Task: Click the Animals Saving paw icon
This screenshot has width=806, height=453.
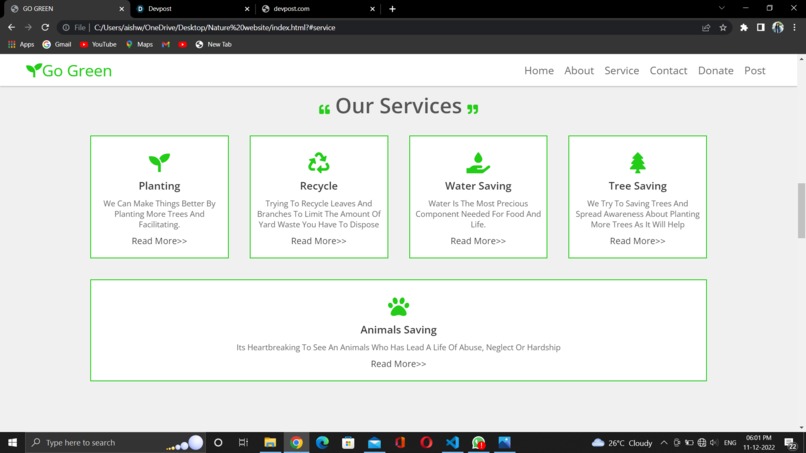Action: tap(398, 306)
